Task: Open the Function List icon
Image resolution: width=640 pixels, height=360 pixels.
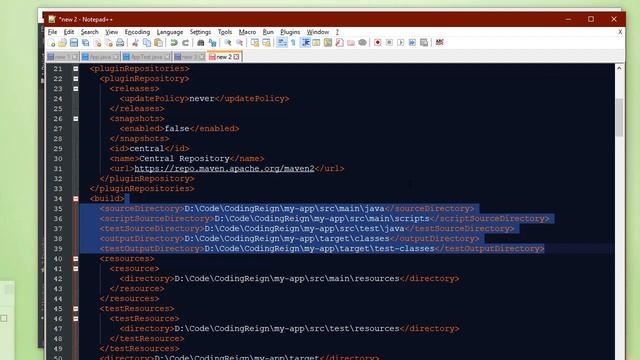Action: [x=339, y=43]
